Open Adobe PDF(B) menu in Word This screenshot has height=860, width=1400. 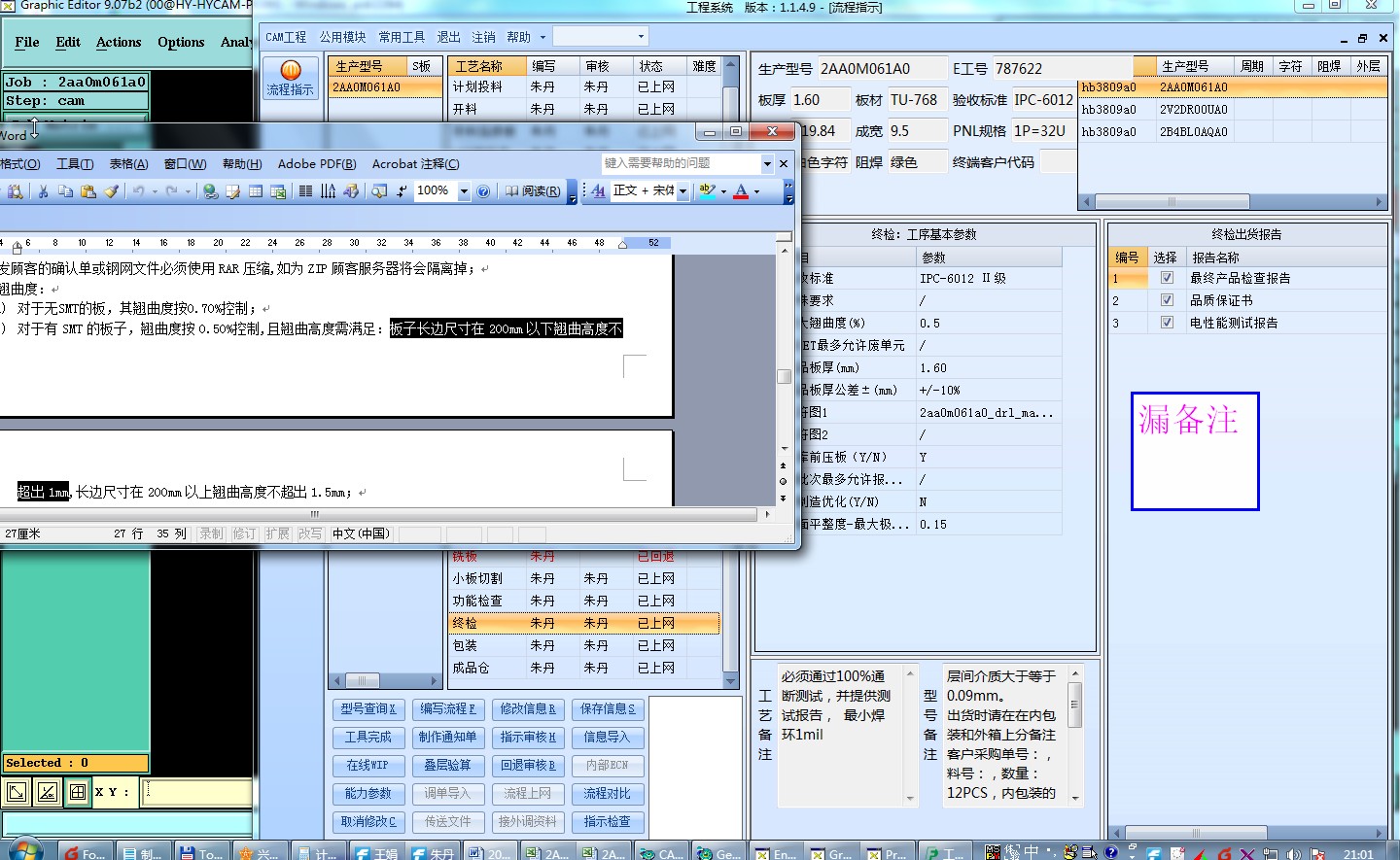[x=317, y=163]
